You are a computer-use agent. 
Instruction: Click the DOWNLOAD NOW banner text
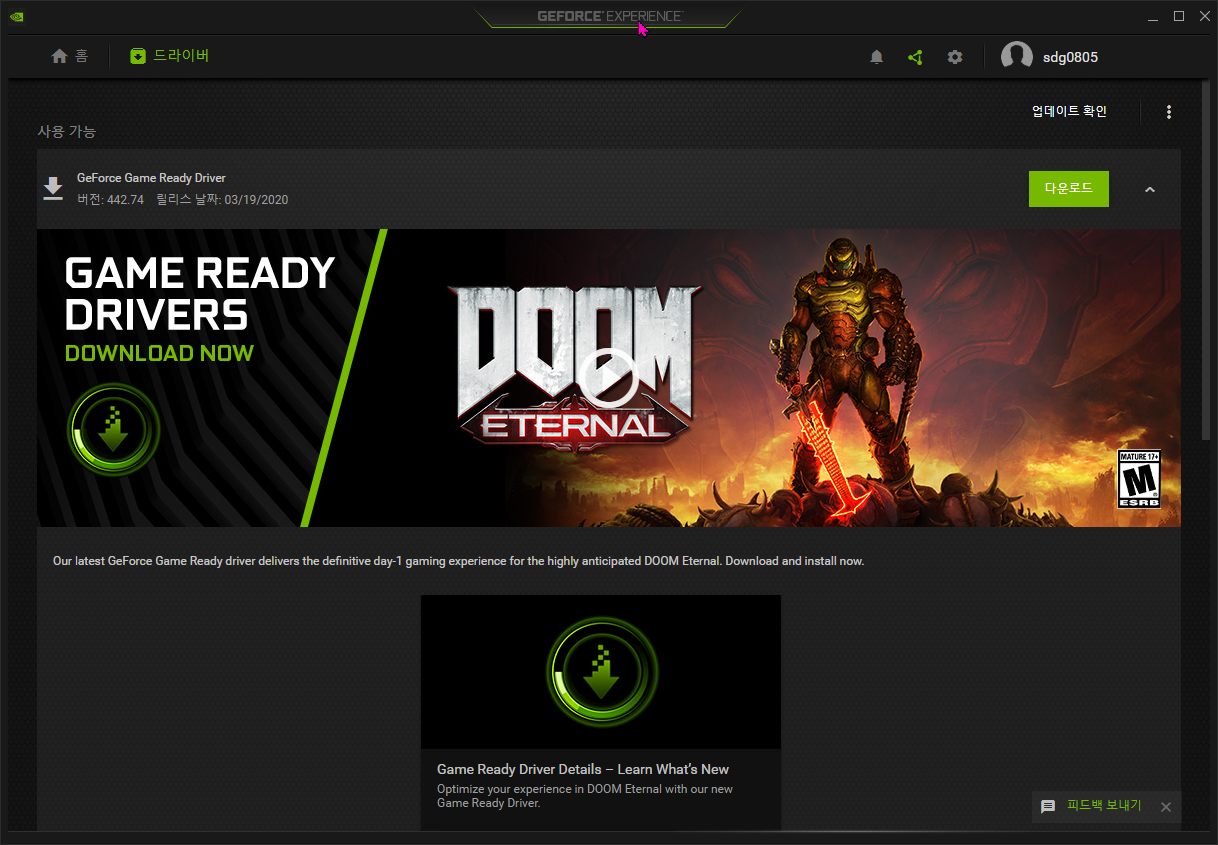[159, 353]
